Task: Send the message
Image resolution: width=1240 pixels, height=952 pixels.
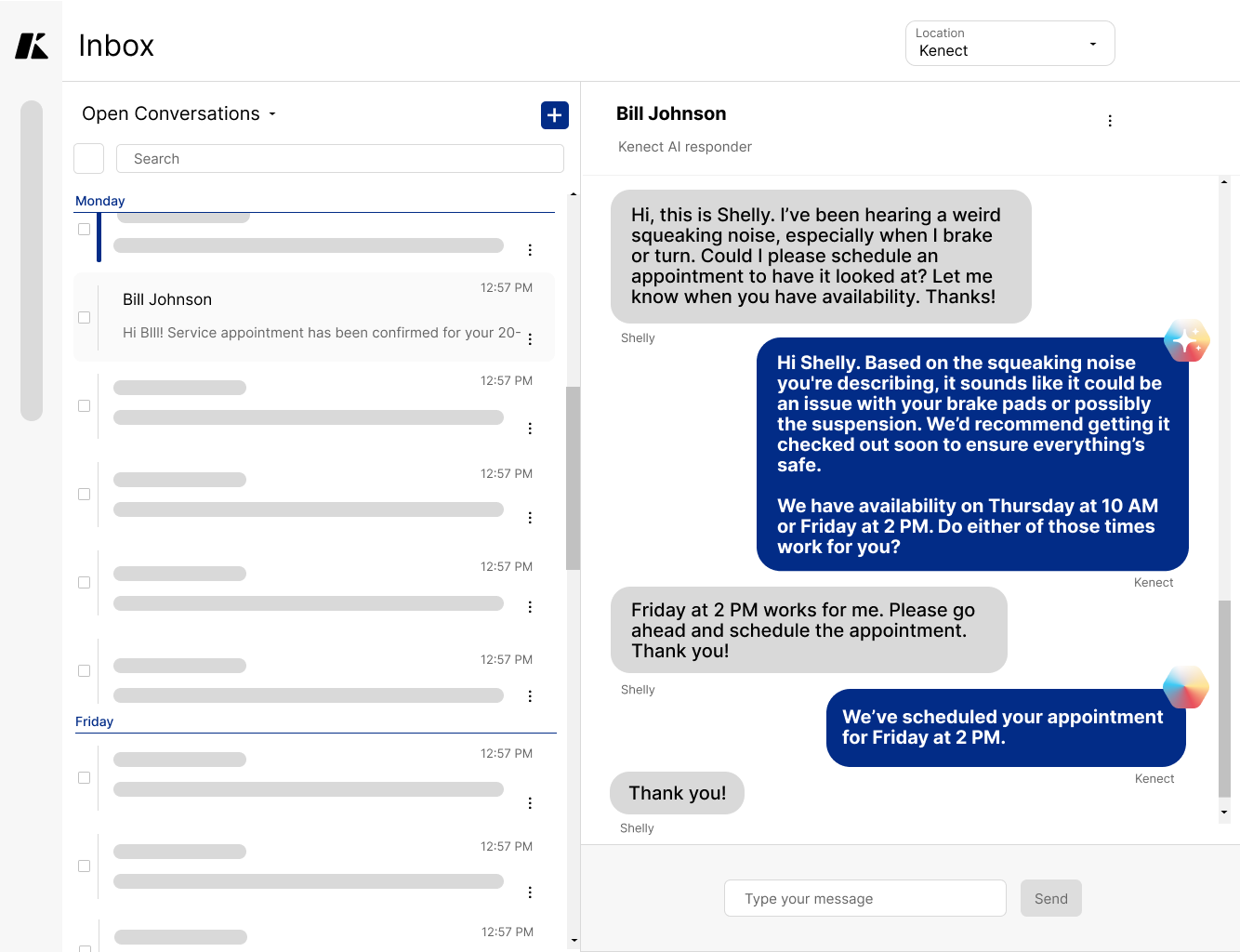Action: pyautogui.click(x=1051, y=898)
